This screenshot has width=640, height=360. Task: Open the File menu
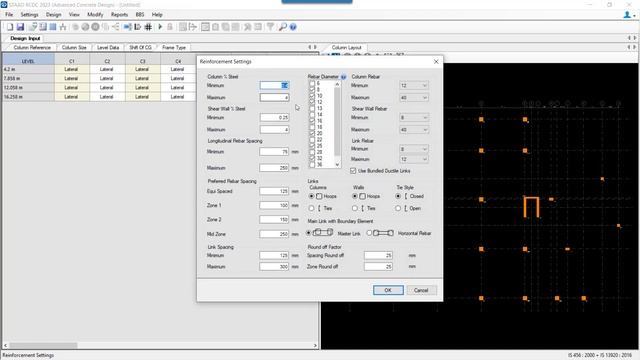click(x=9, y=15)
